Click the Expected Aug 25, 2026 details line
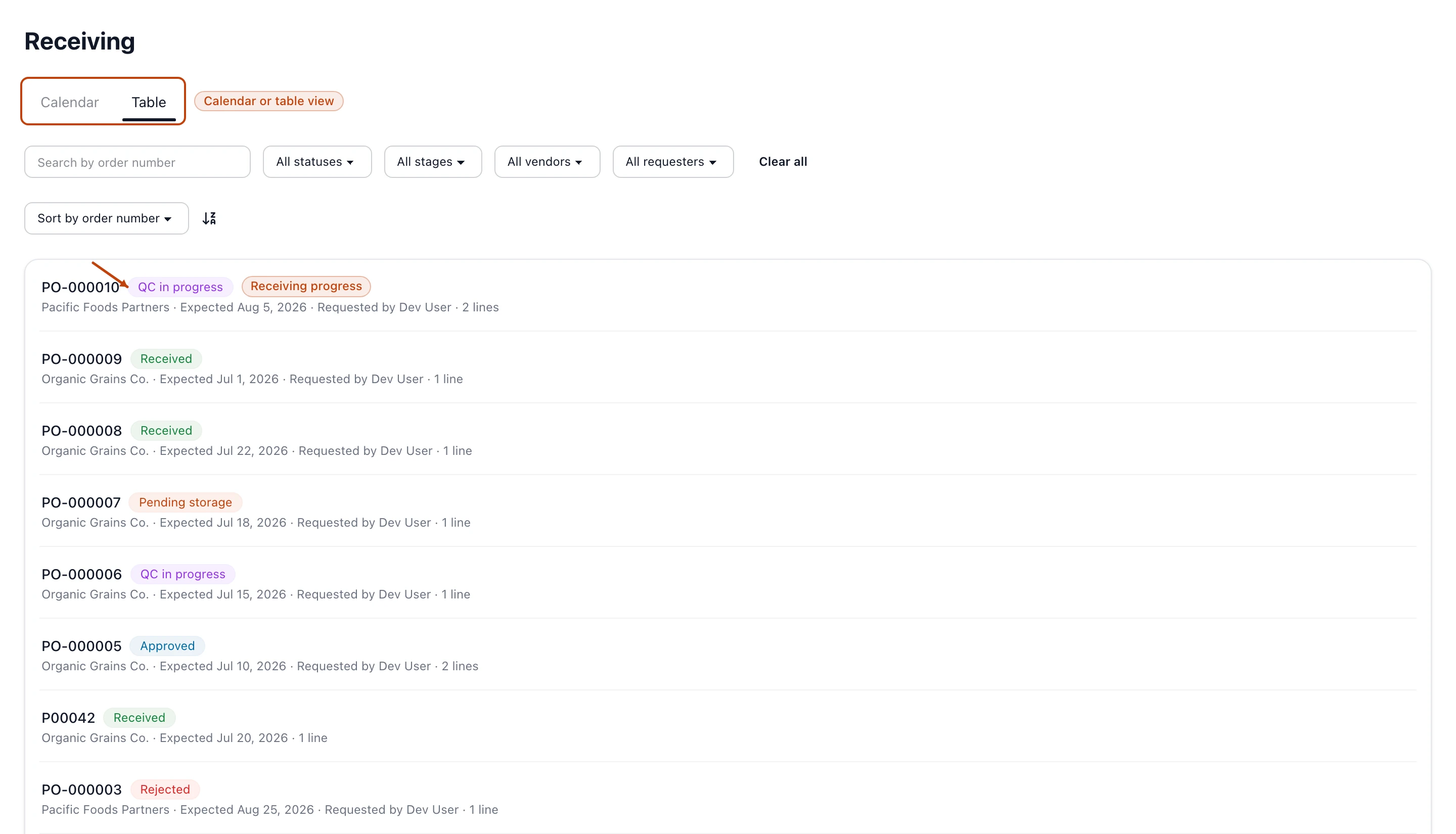 270,810
